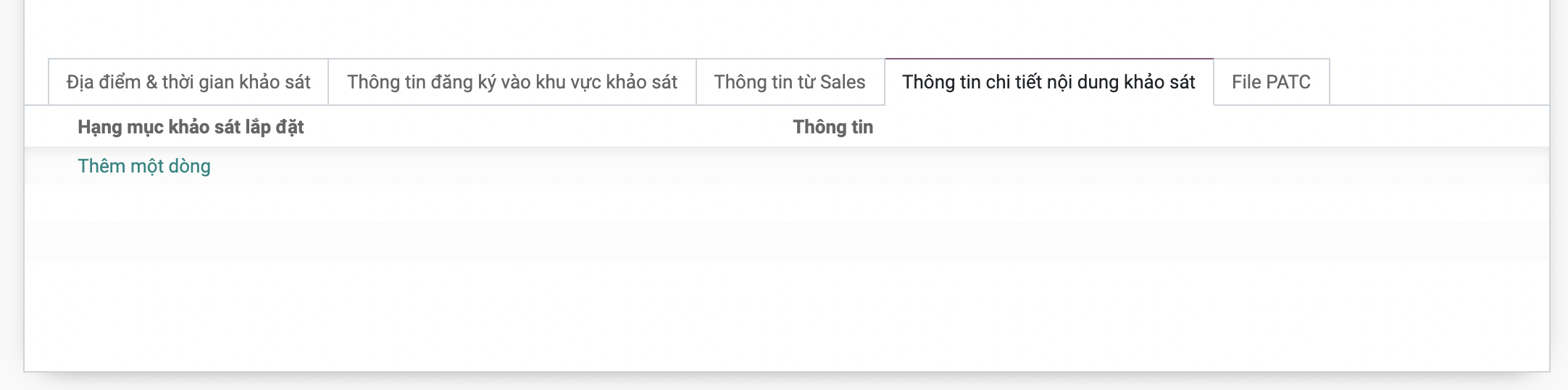This screenshot has width=1568, height=390.
Task: Open survey area registration info tab
Action: click(512, 82)
